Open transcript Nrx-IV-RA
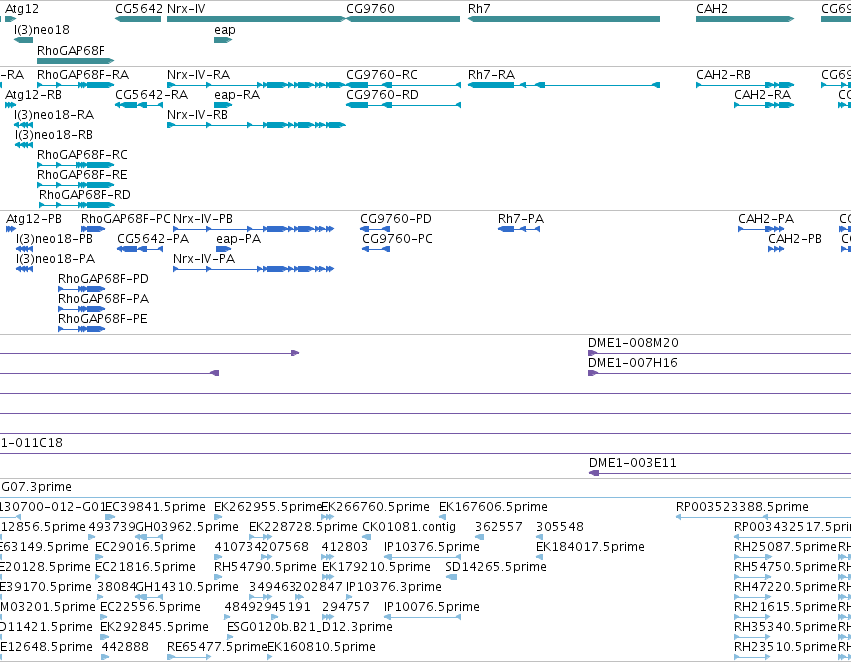Screen dimensions: 851x662 point(199,74)
